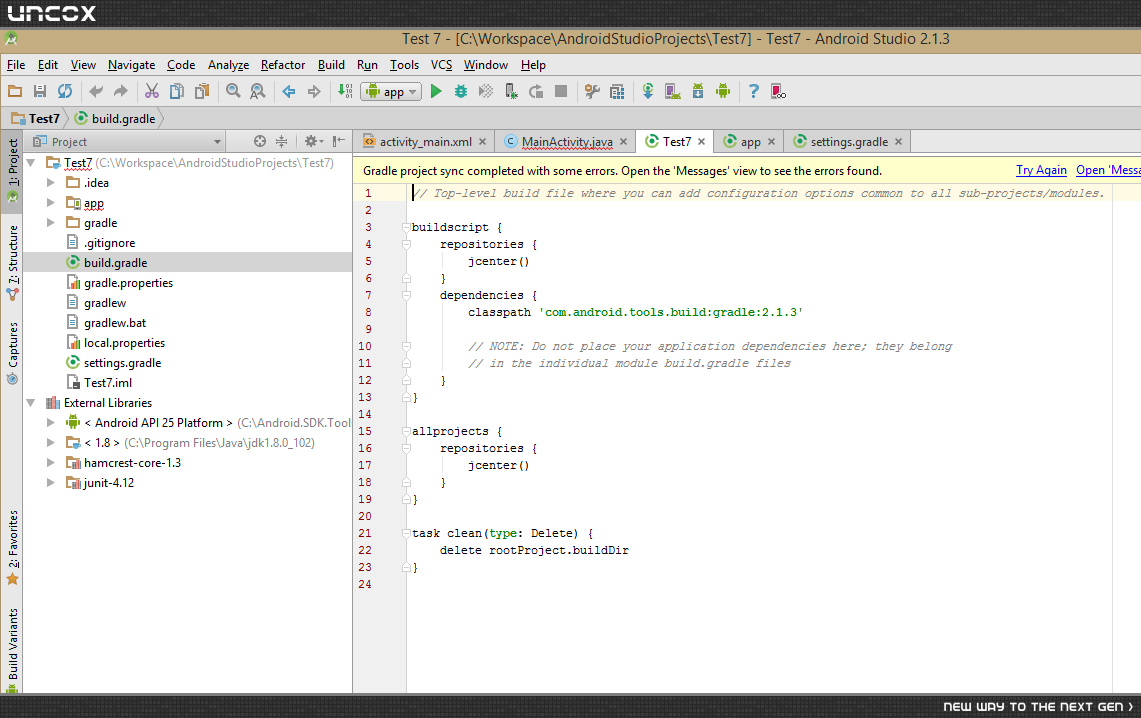Screen dimensions: 1141x718
Task: Click the Forward navigation arrow
Action: (x=314, y=92)
